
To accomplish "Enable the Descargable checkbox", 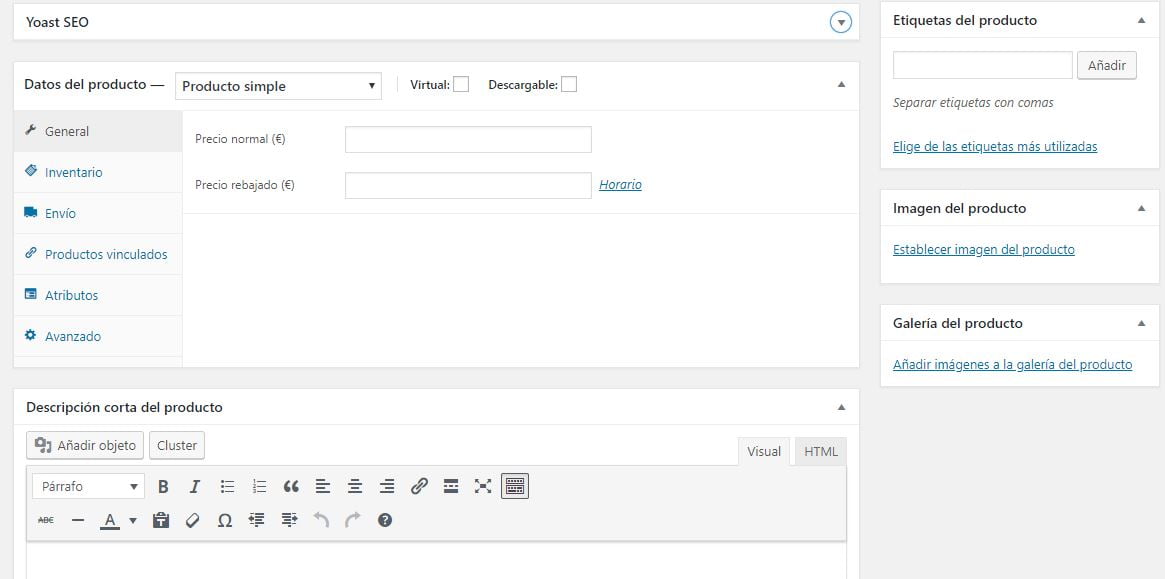I will pos(569,84).
